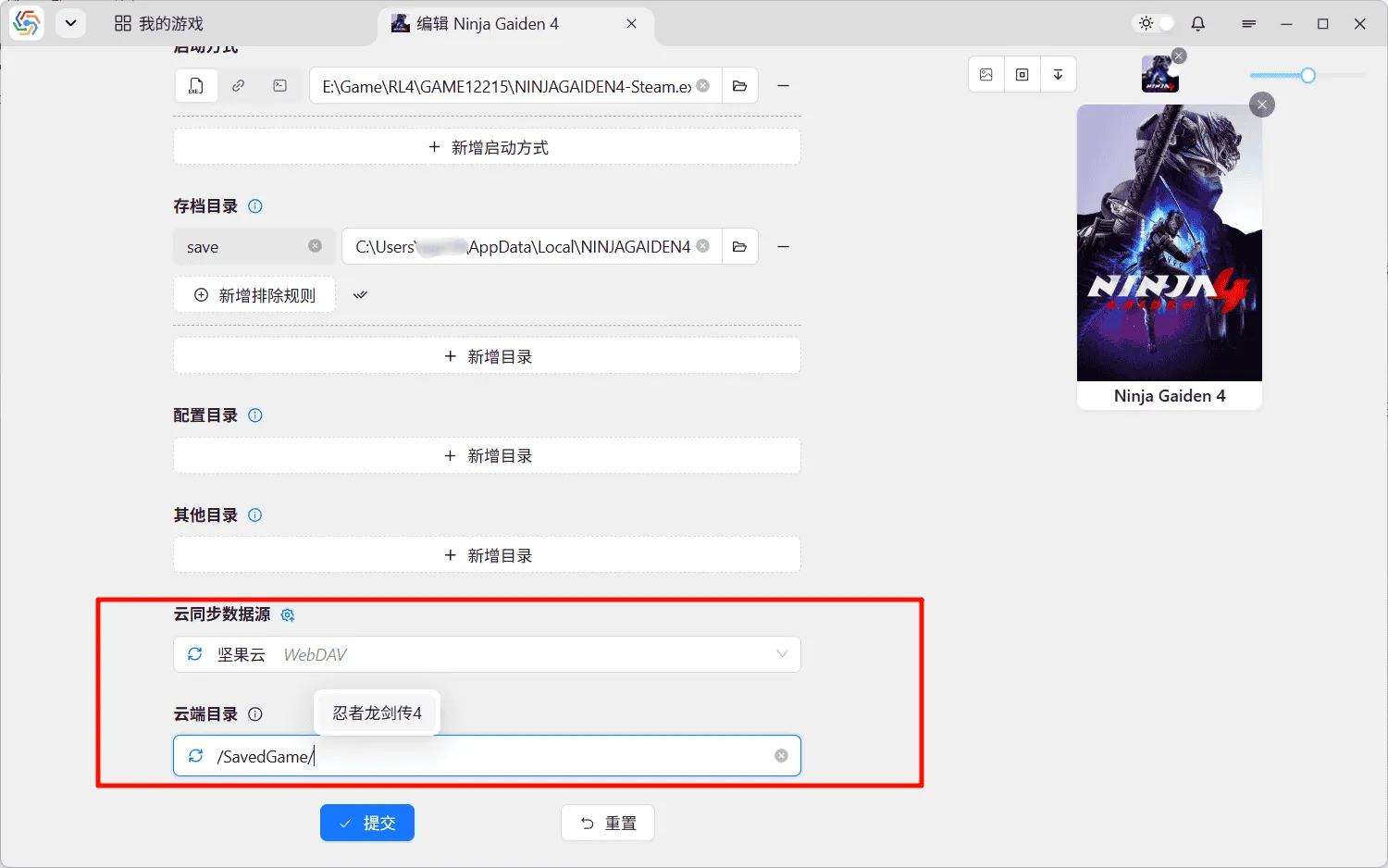Select the command-line launch method icon
This screenshot has height=868, width=1388.
[x=279, y=85]
